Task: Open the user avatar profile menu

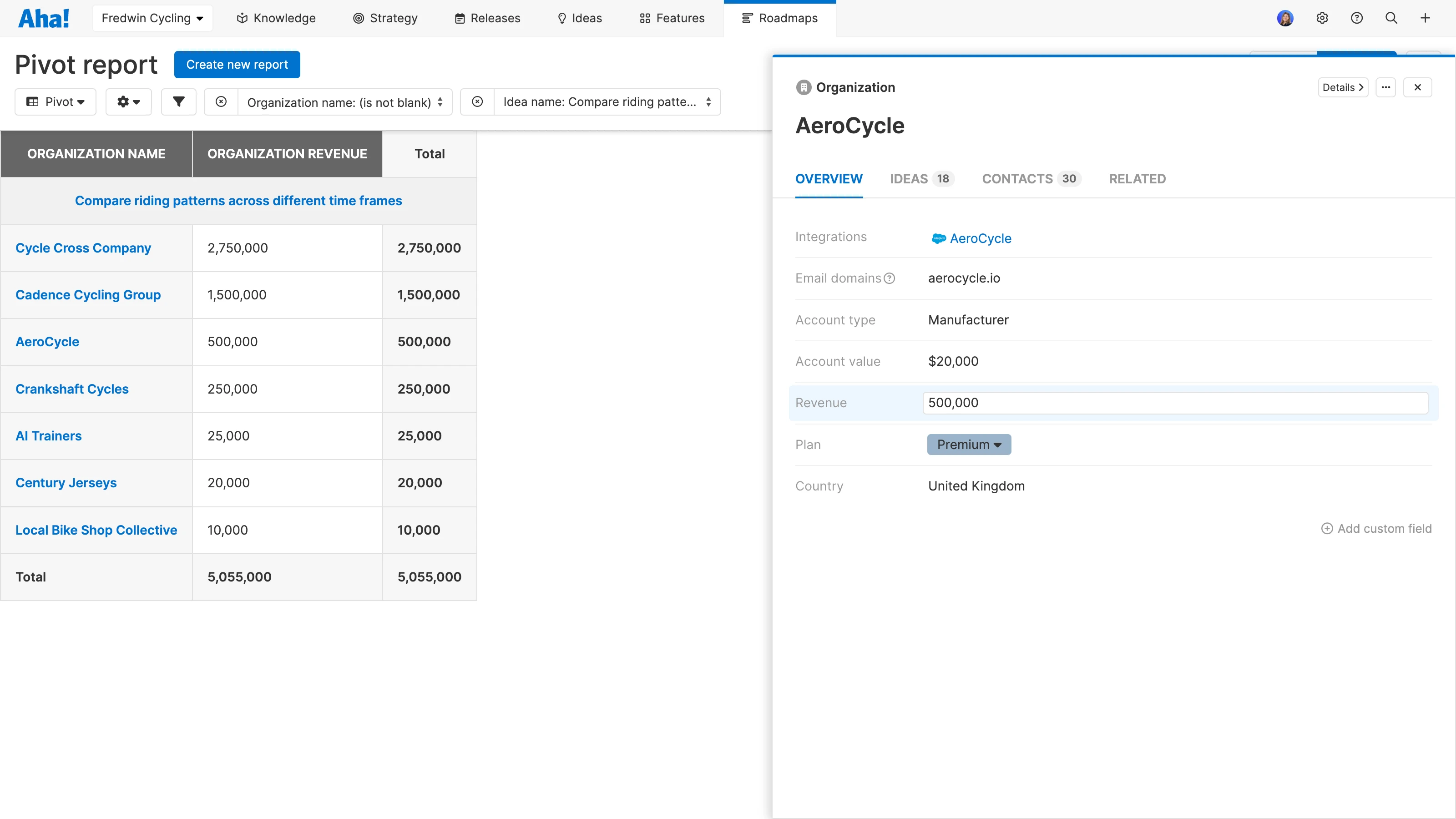Action: coord(1285,18)
